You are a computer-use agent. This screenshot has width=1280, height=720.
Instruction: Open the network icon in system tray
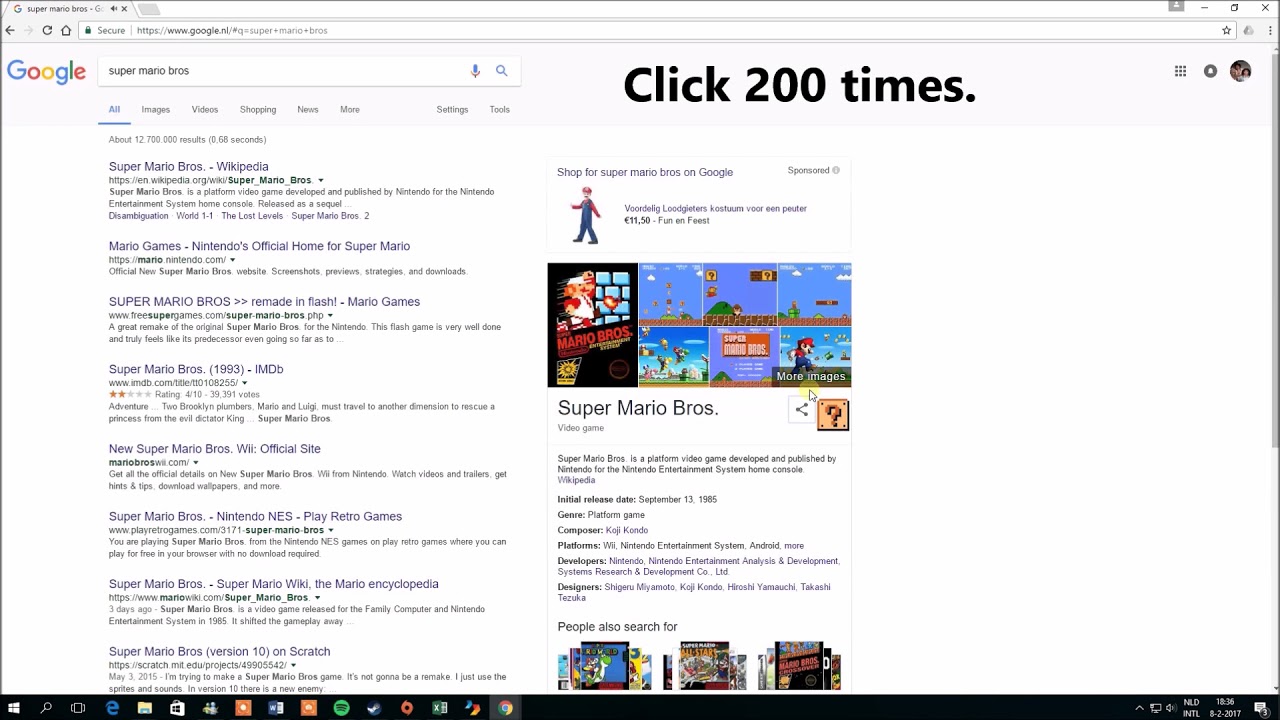(1155, 708)
